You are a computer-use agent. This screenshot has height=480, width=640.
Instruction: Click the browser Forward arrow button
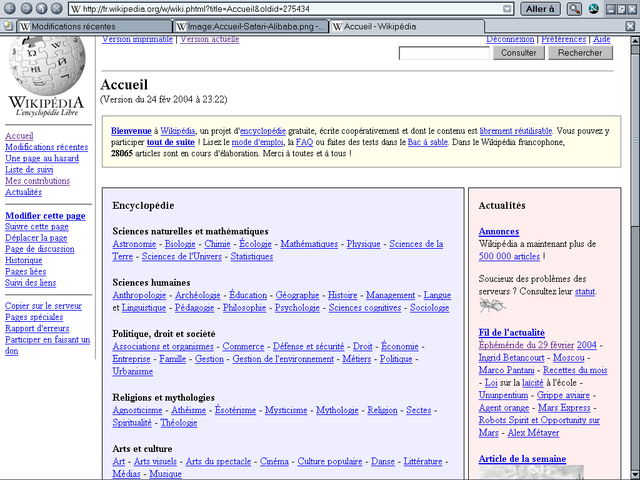[x=26, y=8]
